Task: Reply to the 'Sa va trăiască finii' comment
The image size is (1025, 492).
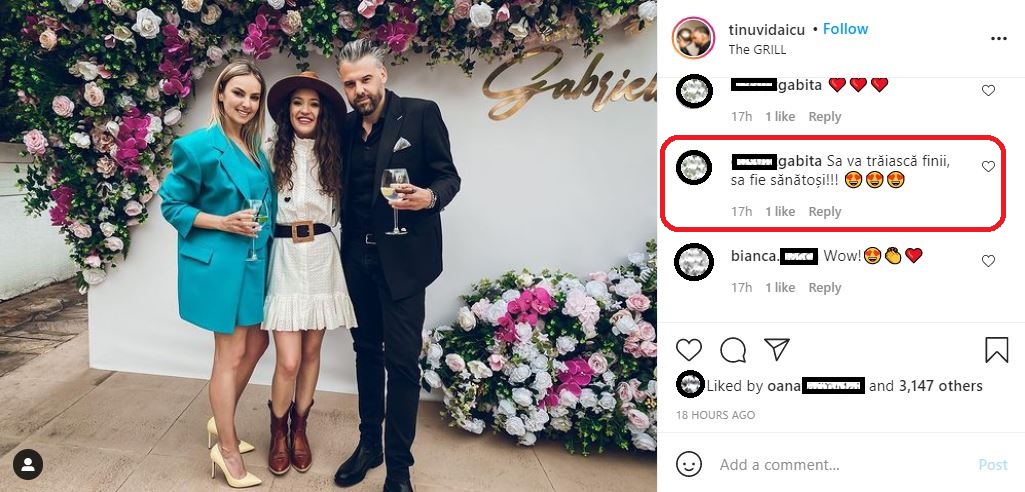Action: [825, 212]
